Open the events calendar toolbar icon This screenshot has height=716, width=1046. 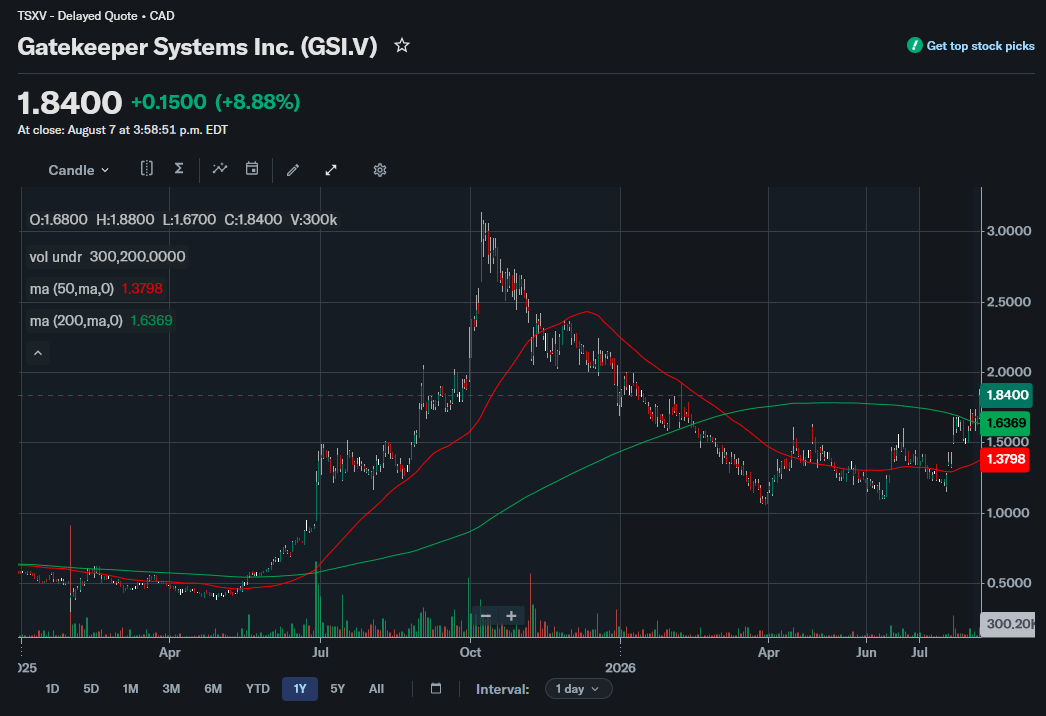pyautogui.click(x=251, y=169)
